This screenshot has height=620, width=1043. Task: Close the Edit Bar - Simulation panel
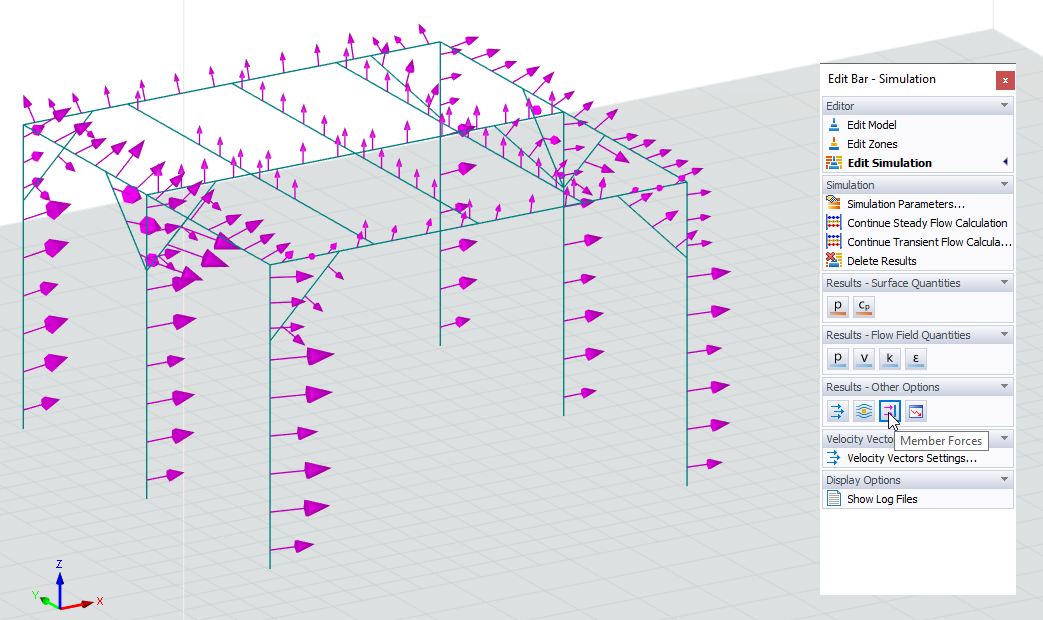click(1005, 80)
